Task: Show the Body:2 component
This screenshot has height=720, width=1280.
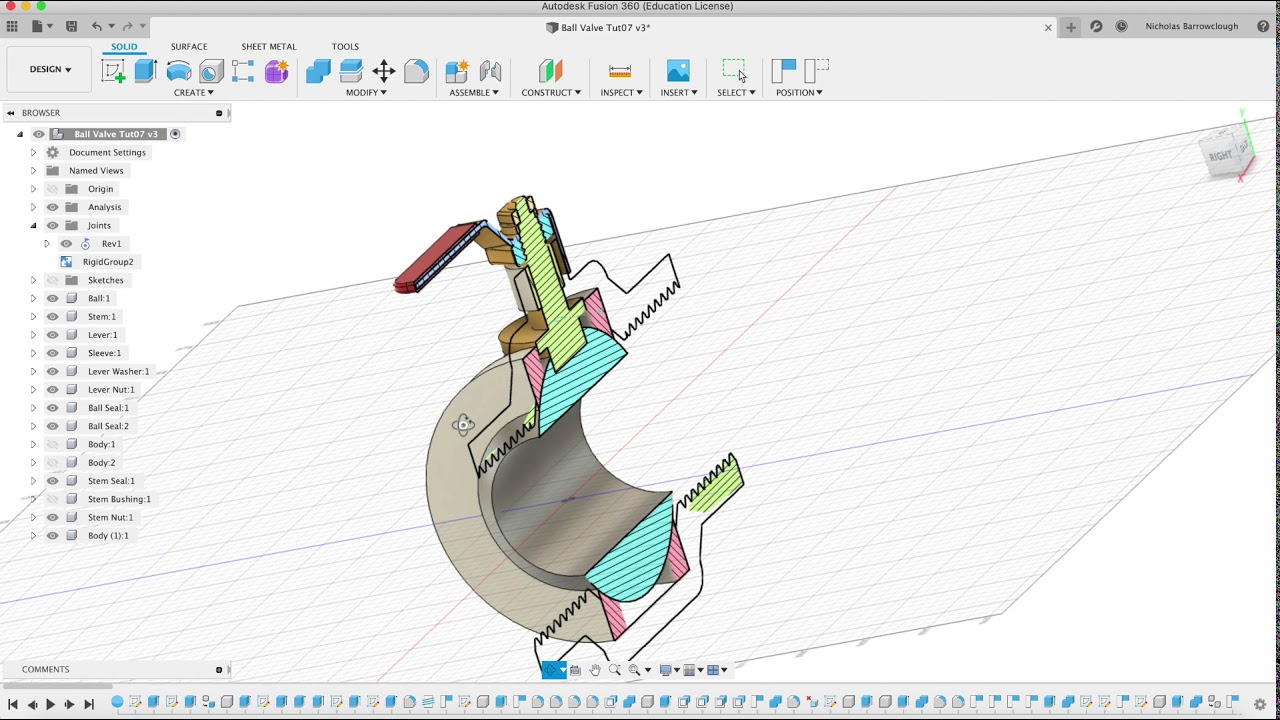Action: (x=53, y=463)
